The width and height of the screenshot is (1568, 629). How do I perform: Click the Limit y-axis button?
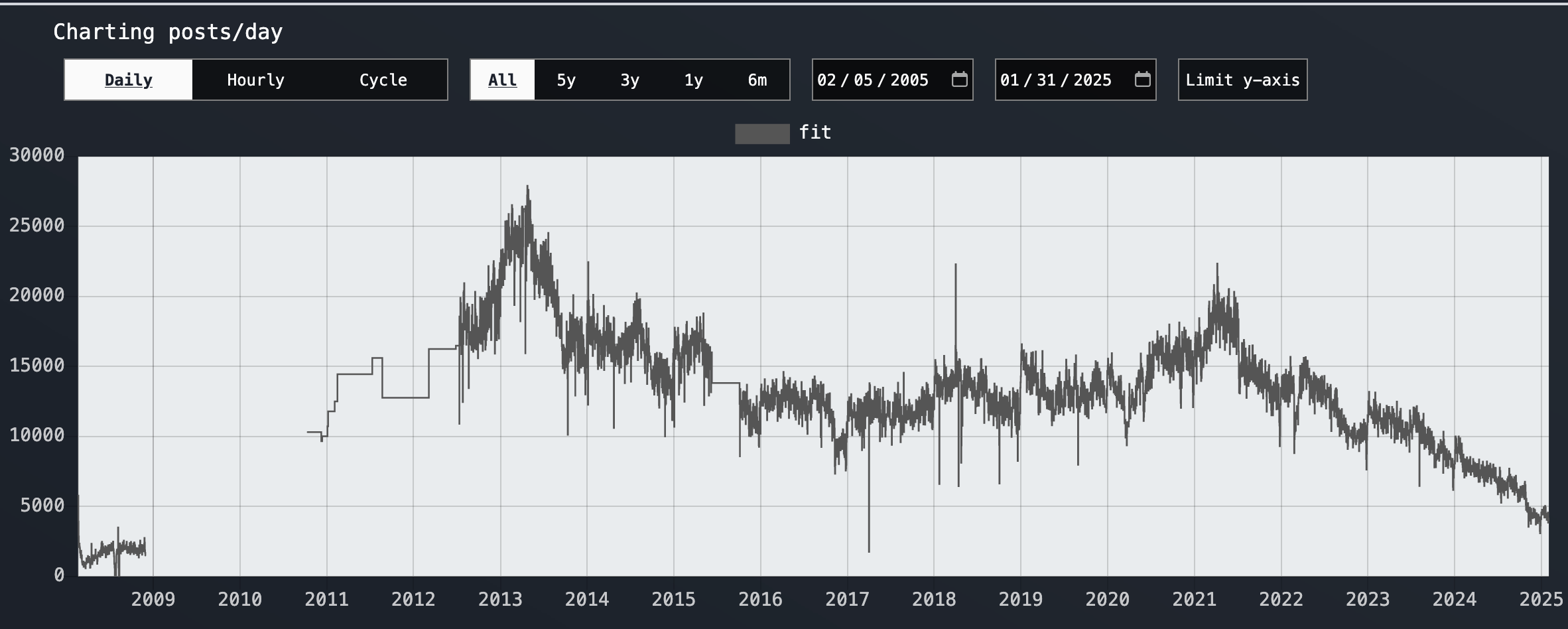[1243, 80]
